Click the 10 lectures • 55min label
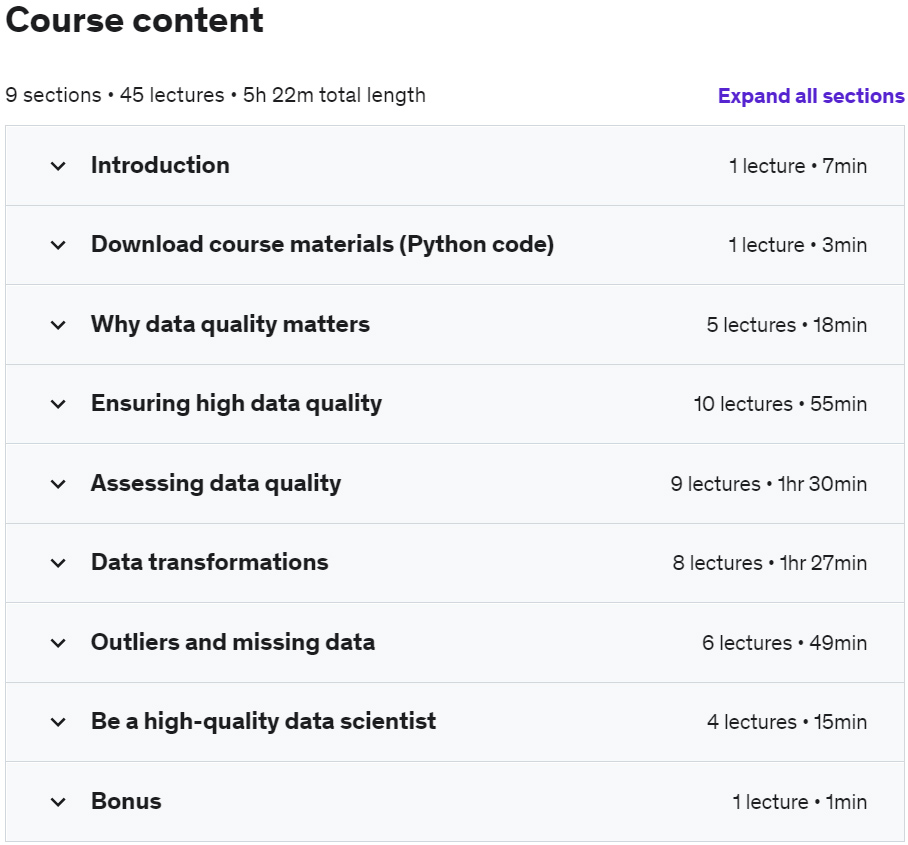 tap(780, 404)
